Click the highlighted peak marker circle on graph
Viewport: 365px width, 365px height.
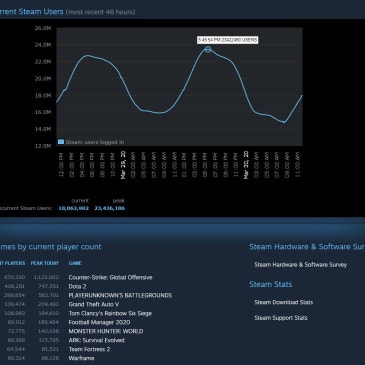pos(208,49)
